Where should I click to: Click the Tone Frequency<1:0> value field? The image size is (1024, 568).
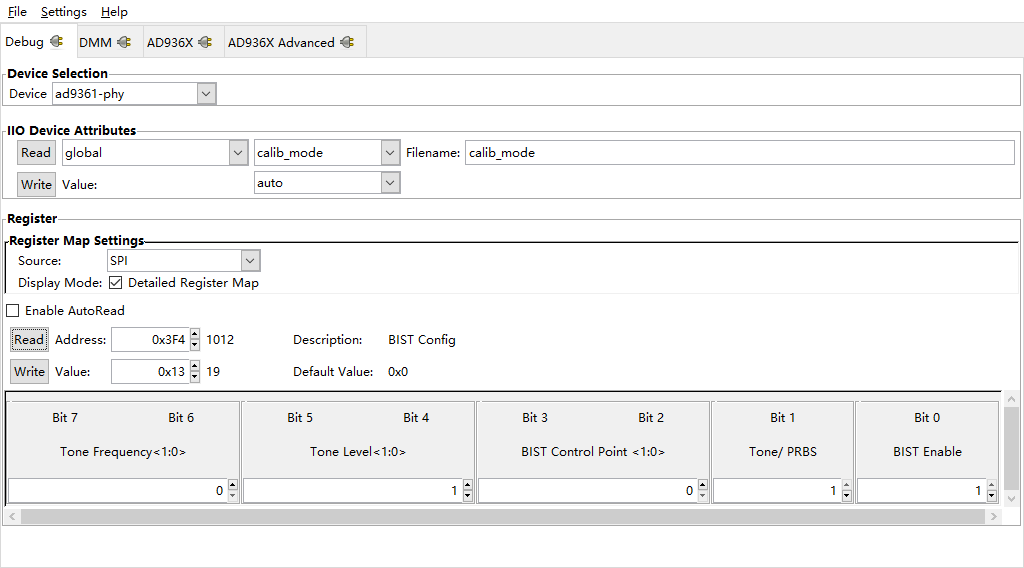[x=118, y=491]
